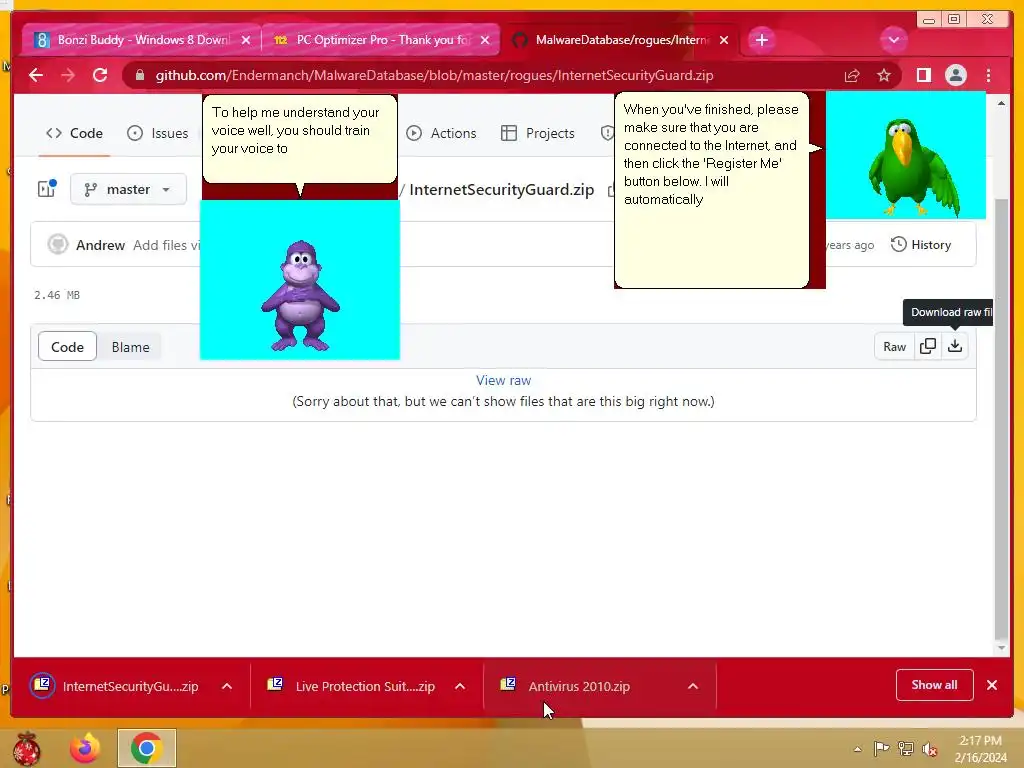Open the ornament start button
The image size is (1024, 768).
[27, 748]
